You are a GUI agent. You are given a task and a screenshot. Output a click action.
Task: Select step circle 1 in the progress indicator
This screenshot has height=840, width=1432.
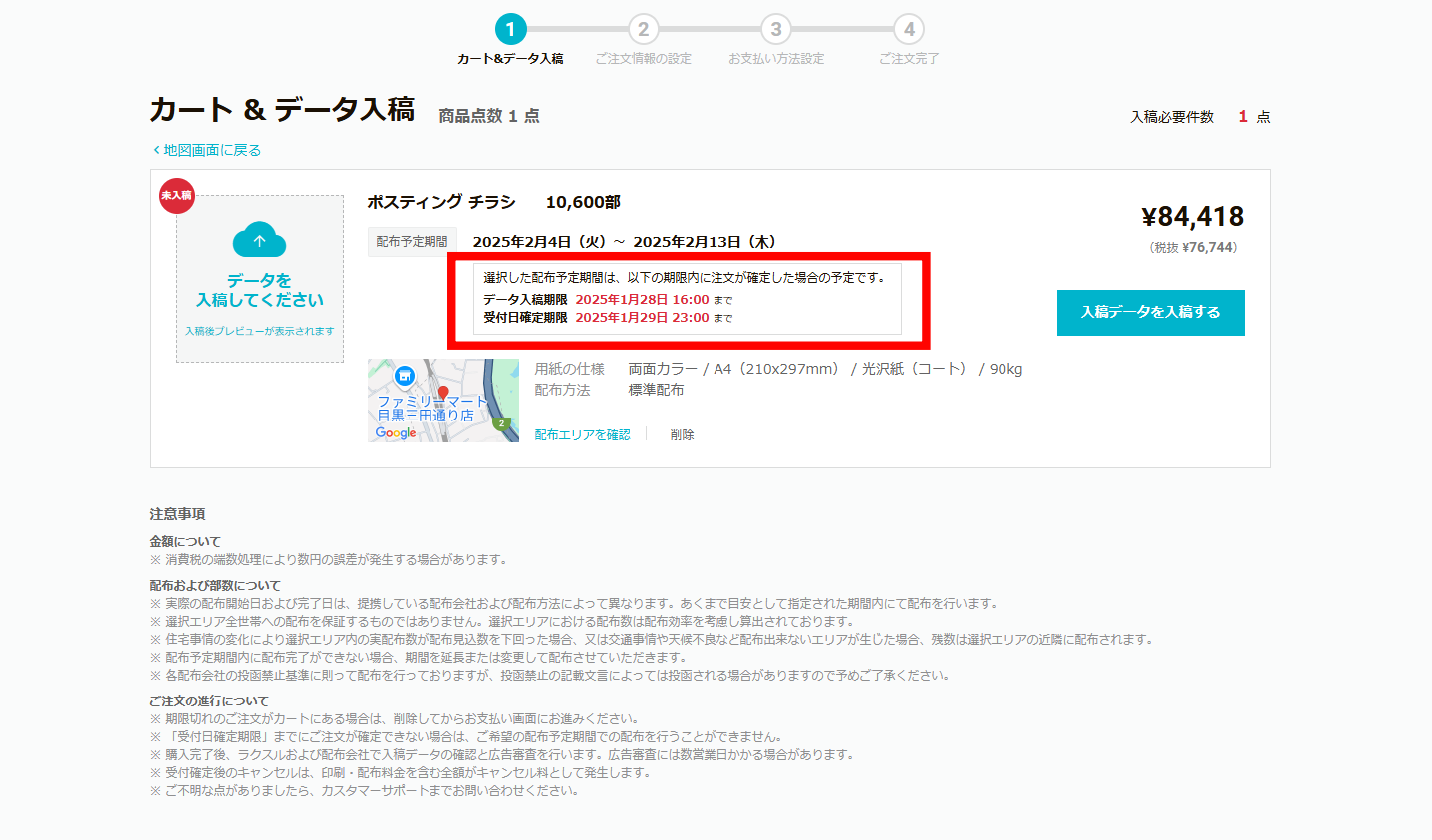pyautogui.click(x=510, y=29)
